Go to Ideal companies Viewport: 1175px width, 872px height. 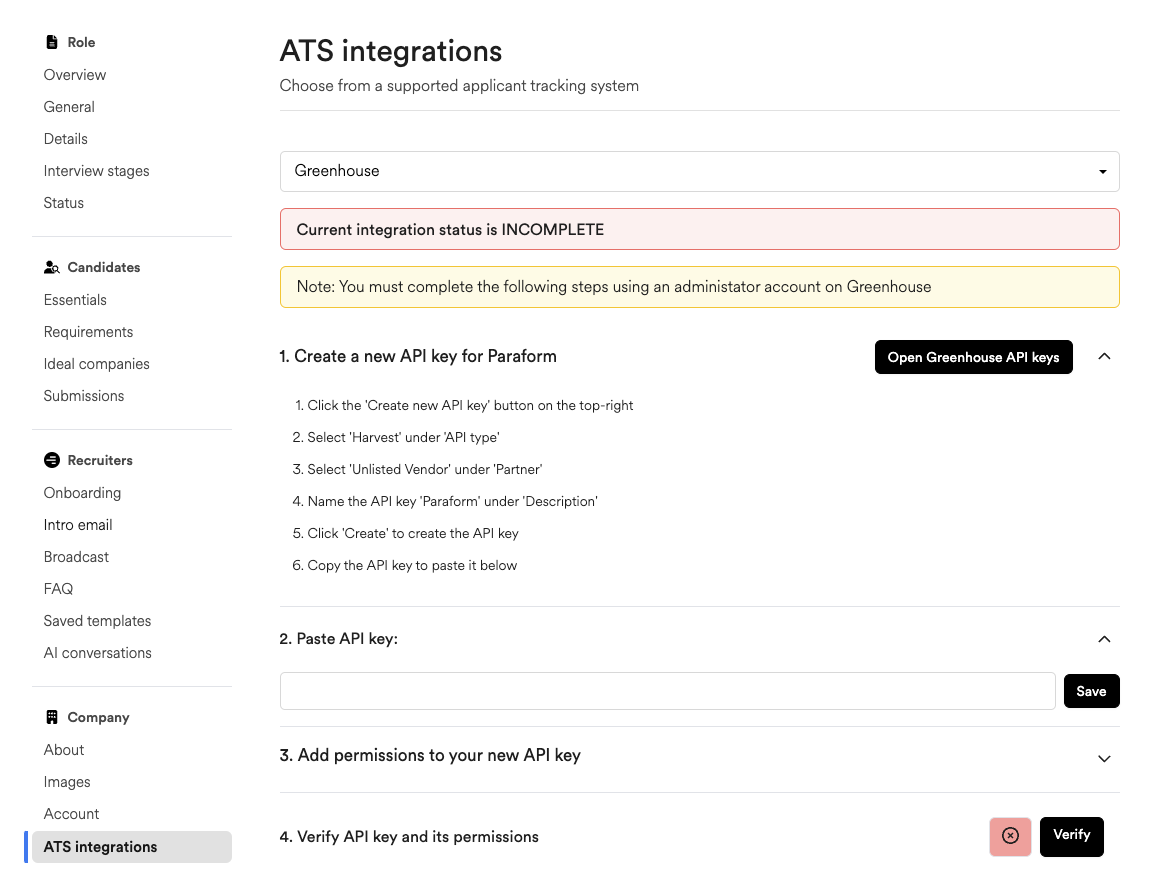pyautogui.click(x=97, y=364)
